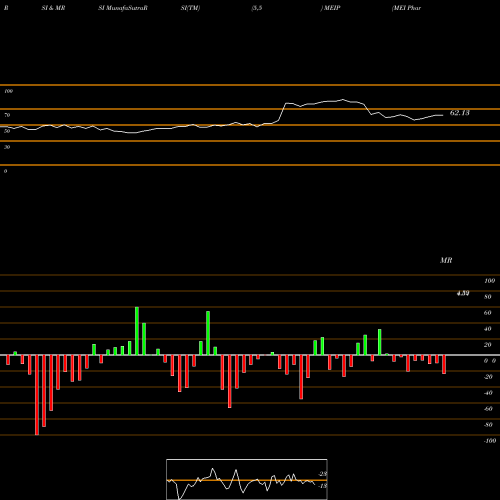Screen dimensions: 500x500
Task: Click the 80 label on right MR axis
Action: coord(488,297)
